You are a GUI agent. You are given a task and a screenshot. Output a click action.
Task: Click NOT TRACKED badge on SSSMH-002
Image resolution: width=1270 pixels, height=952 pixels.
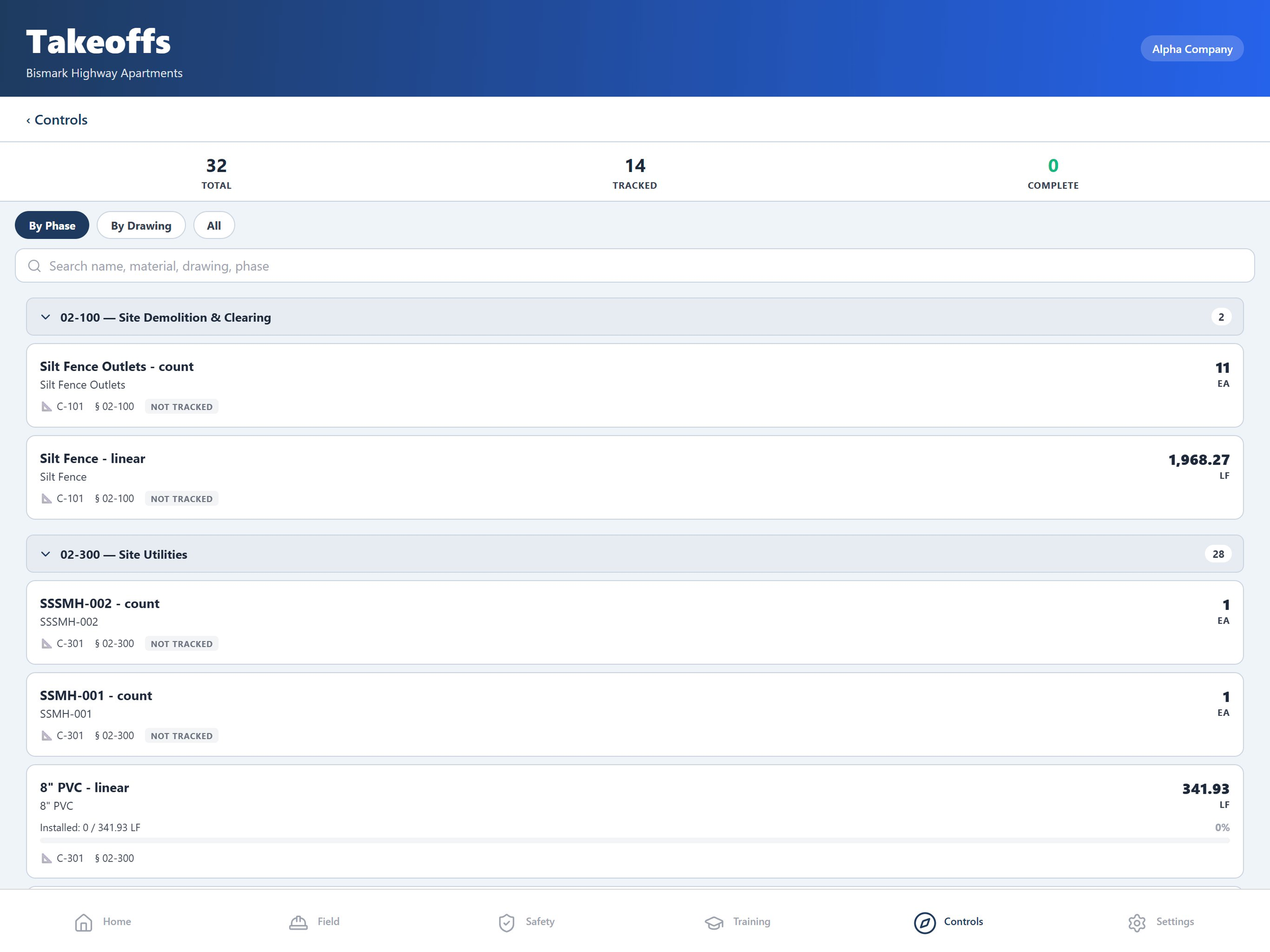click(181, 644)
